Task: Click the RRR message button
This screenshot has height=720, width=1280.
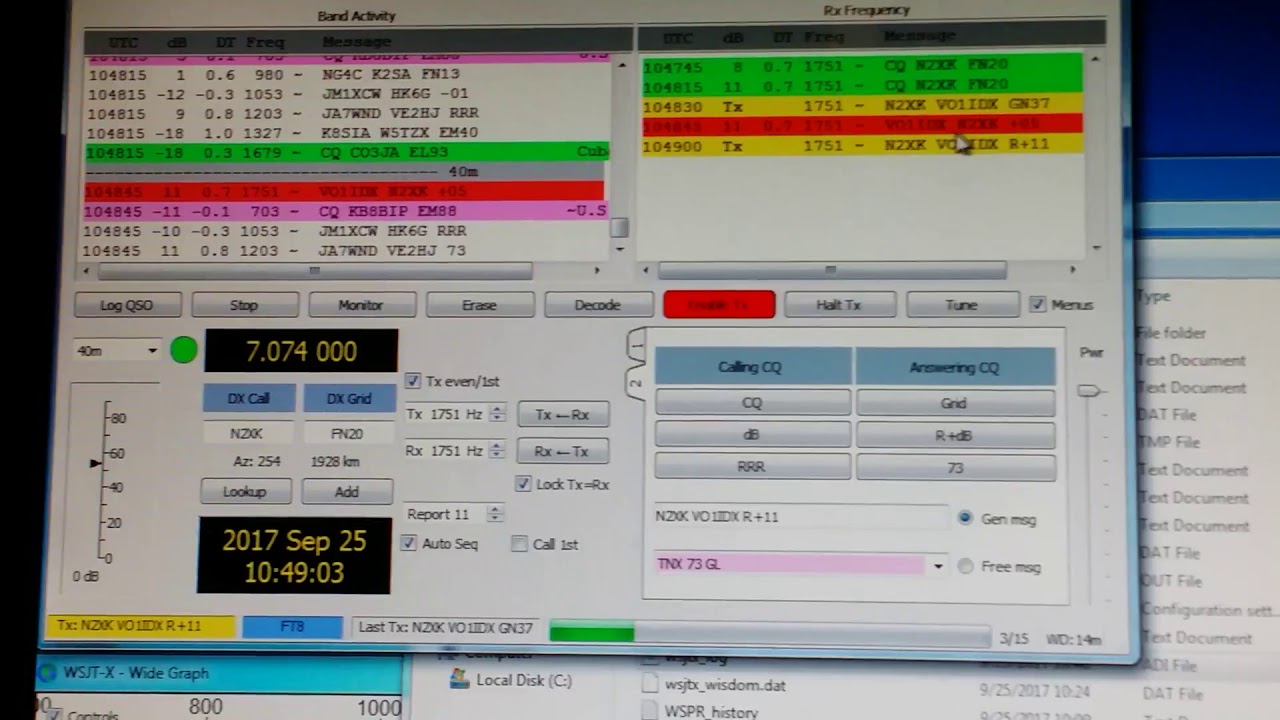Action: coord(752,467)
